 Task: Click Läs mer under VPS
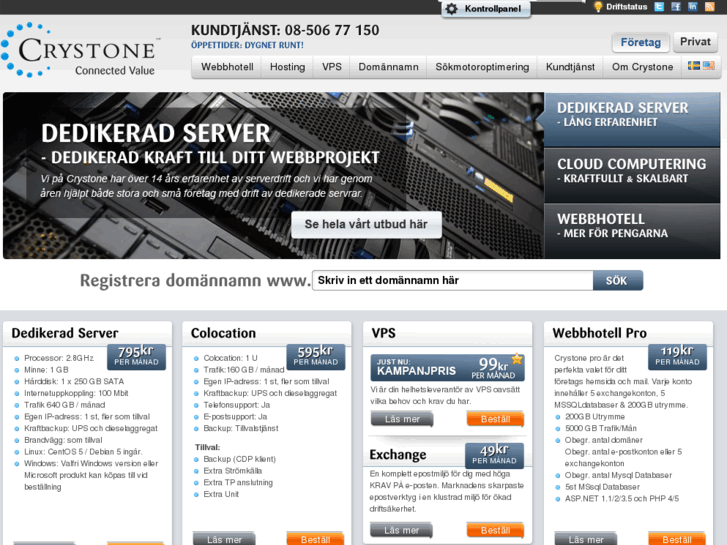(402, 419)
